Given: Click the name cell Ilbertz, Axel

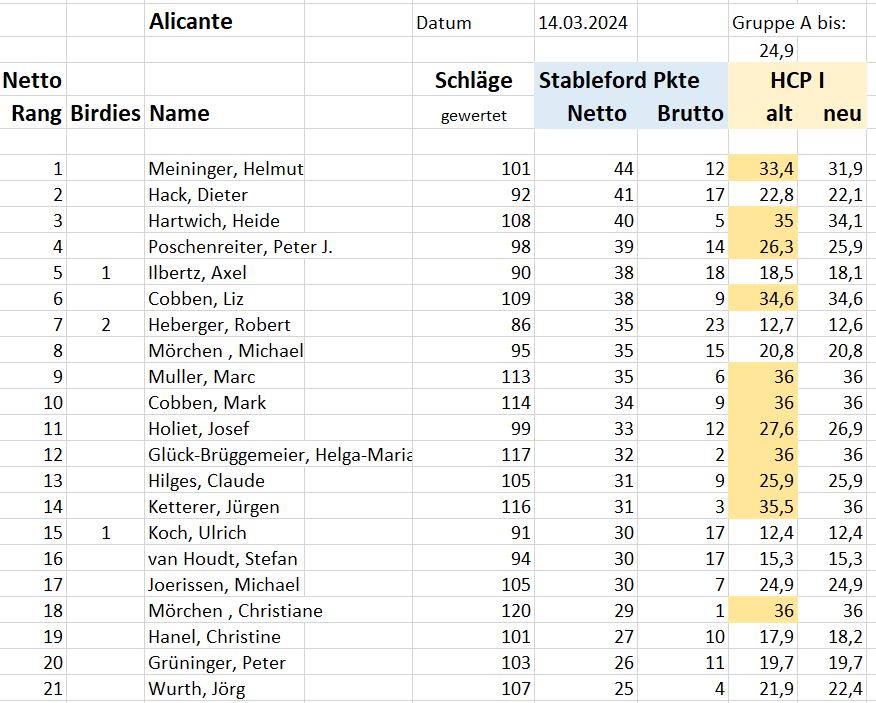Looking at the screenshot, I should tap(197, 273).
